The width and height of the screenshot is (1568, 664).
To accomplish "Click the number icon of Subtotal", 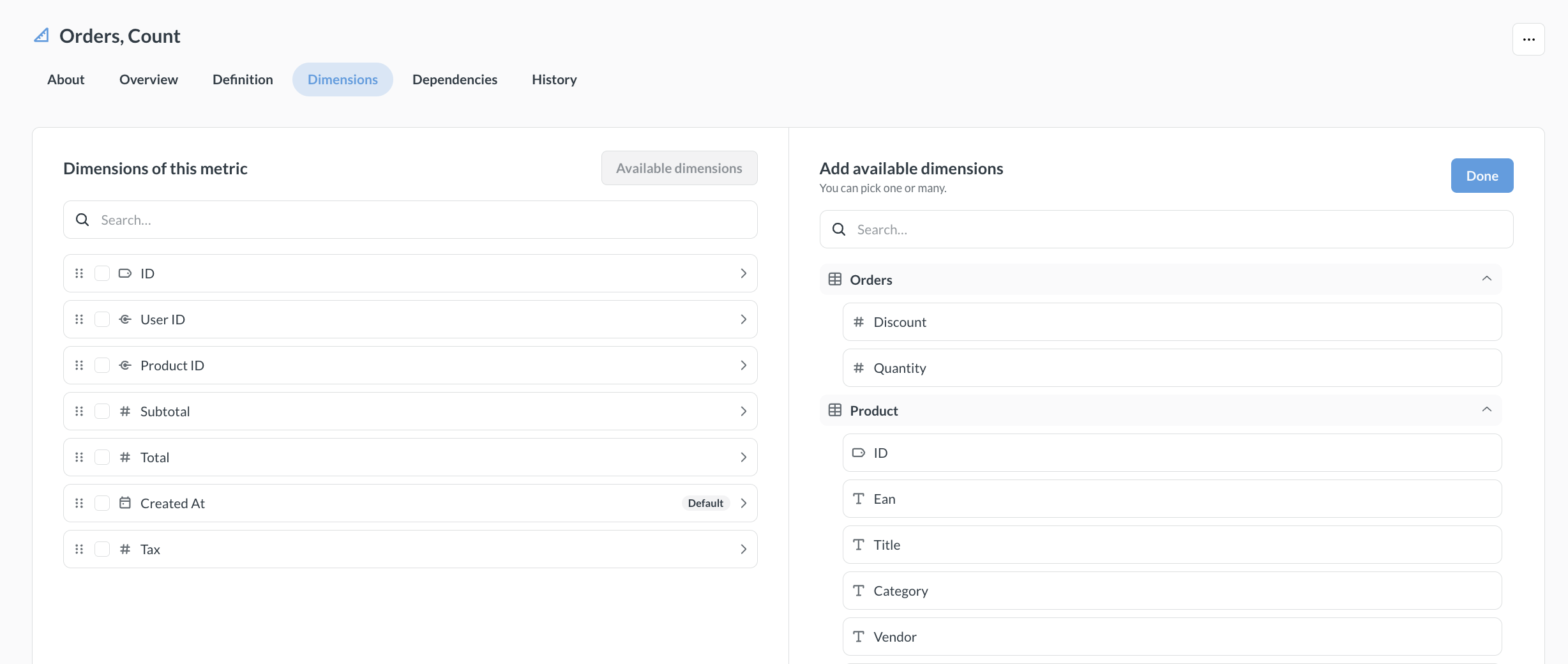I will tap(125, 411).
